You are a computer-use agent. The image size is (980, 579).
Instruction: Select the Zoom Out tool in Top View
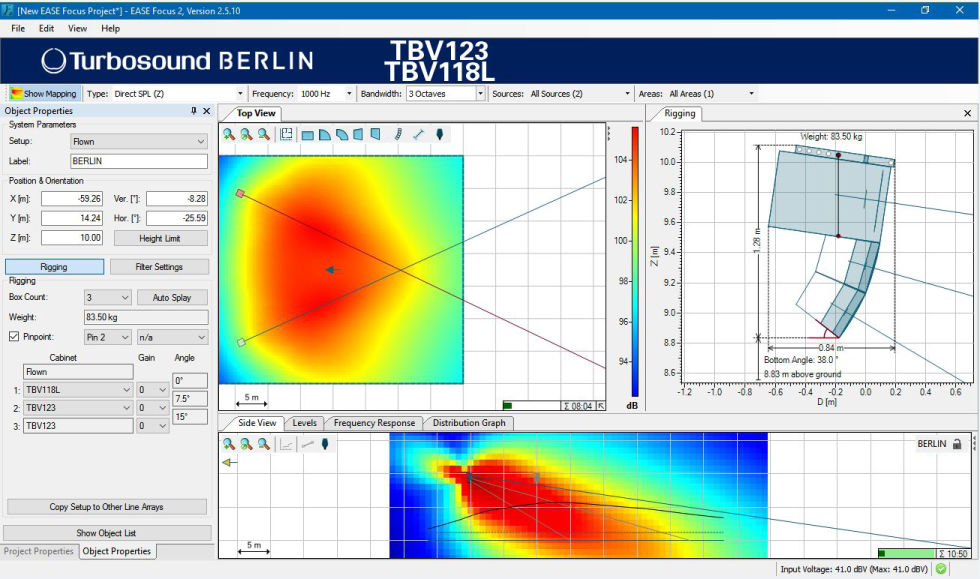pyautogui.click(x=263, y=134)
